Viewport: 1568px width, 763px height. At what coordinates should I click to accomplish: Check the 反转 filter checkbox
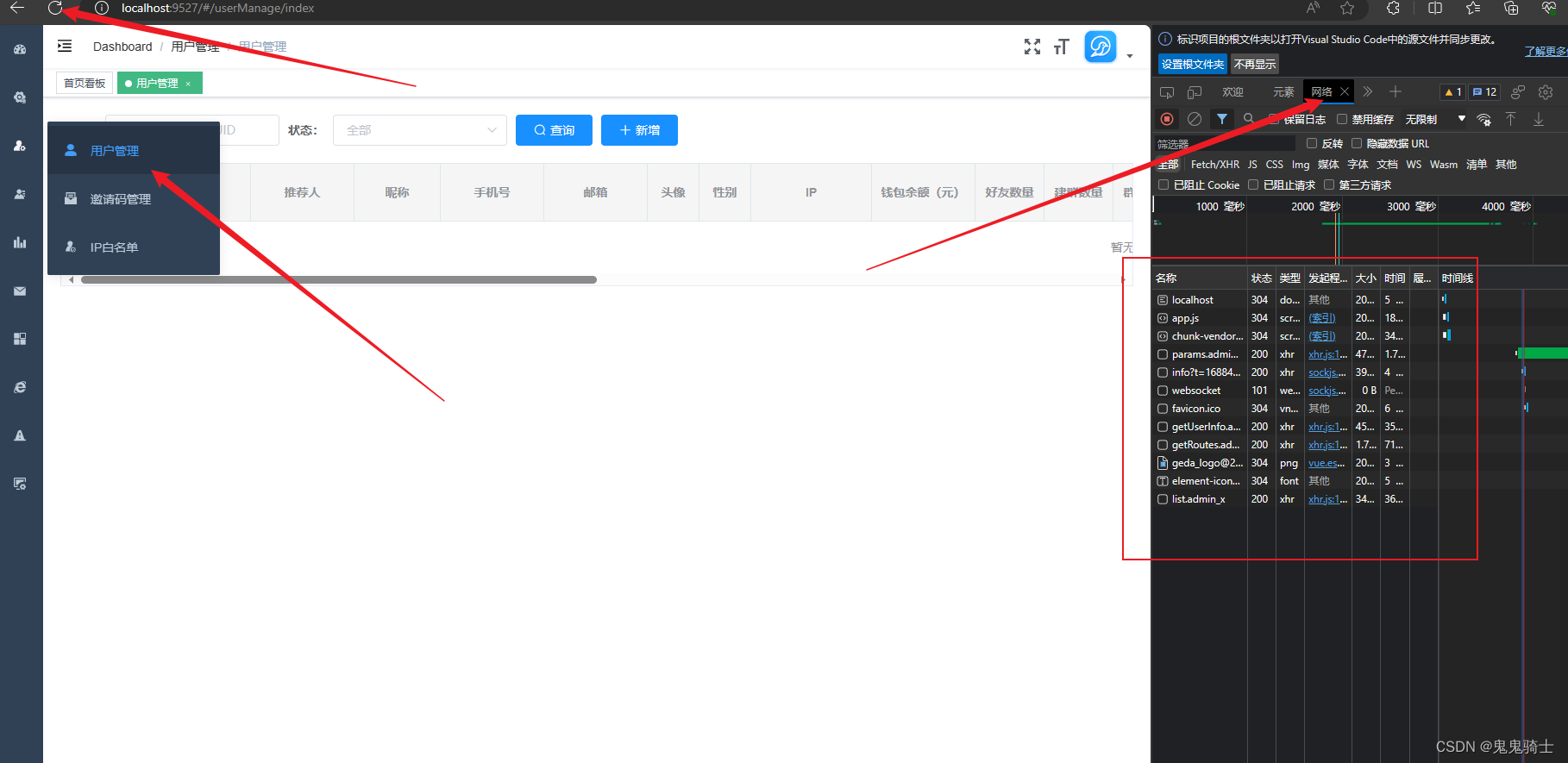(1312, 143)
